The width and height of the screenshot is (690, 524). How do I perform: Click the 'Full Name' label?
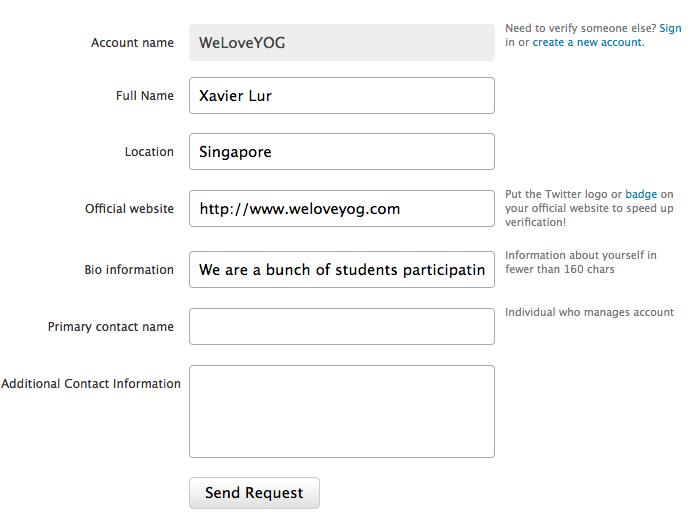pyautogui.click(x=145, y=96)
